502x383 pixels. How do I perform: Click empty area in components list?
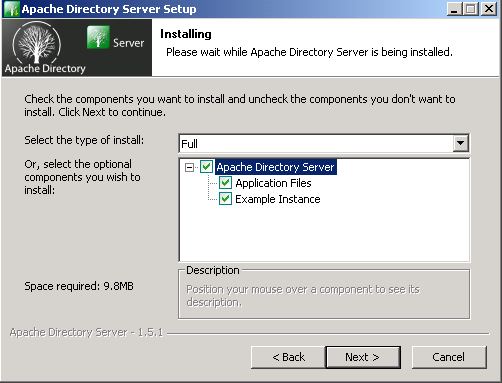324,233
